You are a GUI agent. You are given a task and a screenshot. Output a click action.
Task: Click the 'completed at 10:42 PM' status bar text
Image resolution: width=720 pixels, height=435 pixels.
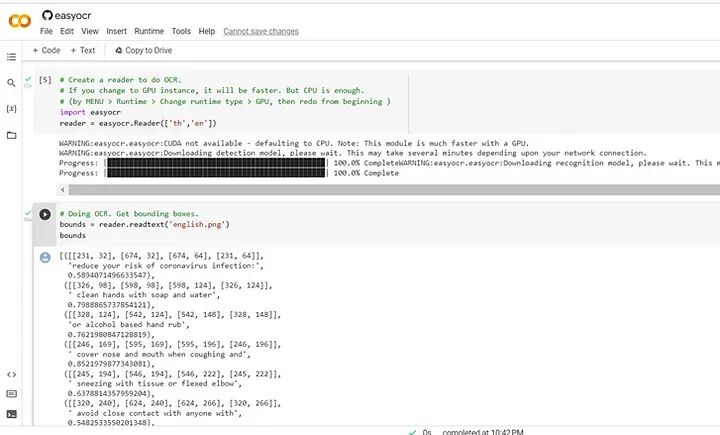[483, 432]
